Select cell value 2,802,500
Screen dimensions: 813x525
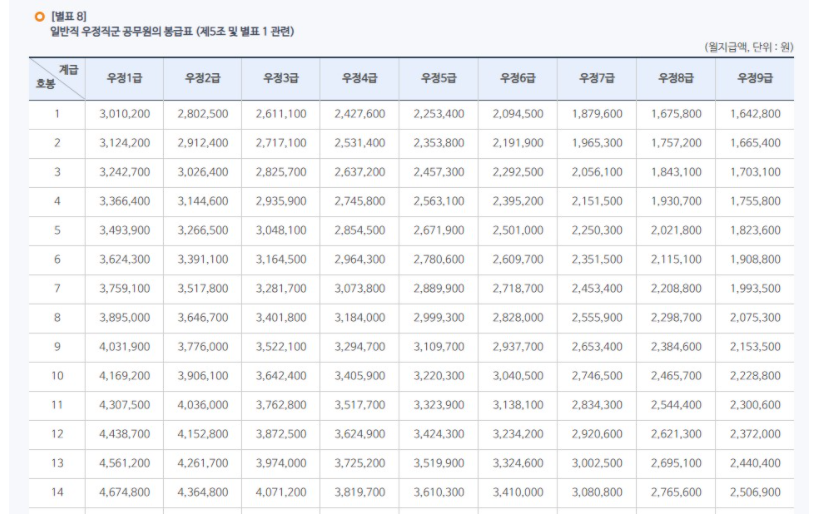pyautogui.click(x=203, y=114)
